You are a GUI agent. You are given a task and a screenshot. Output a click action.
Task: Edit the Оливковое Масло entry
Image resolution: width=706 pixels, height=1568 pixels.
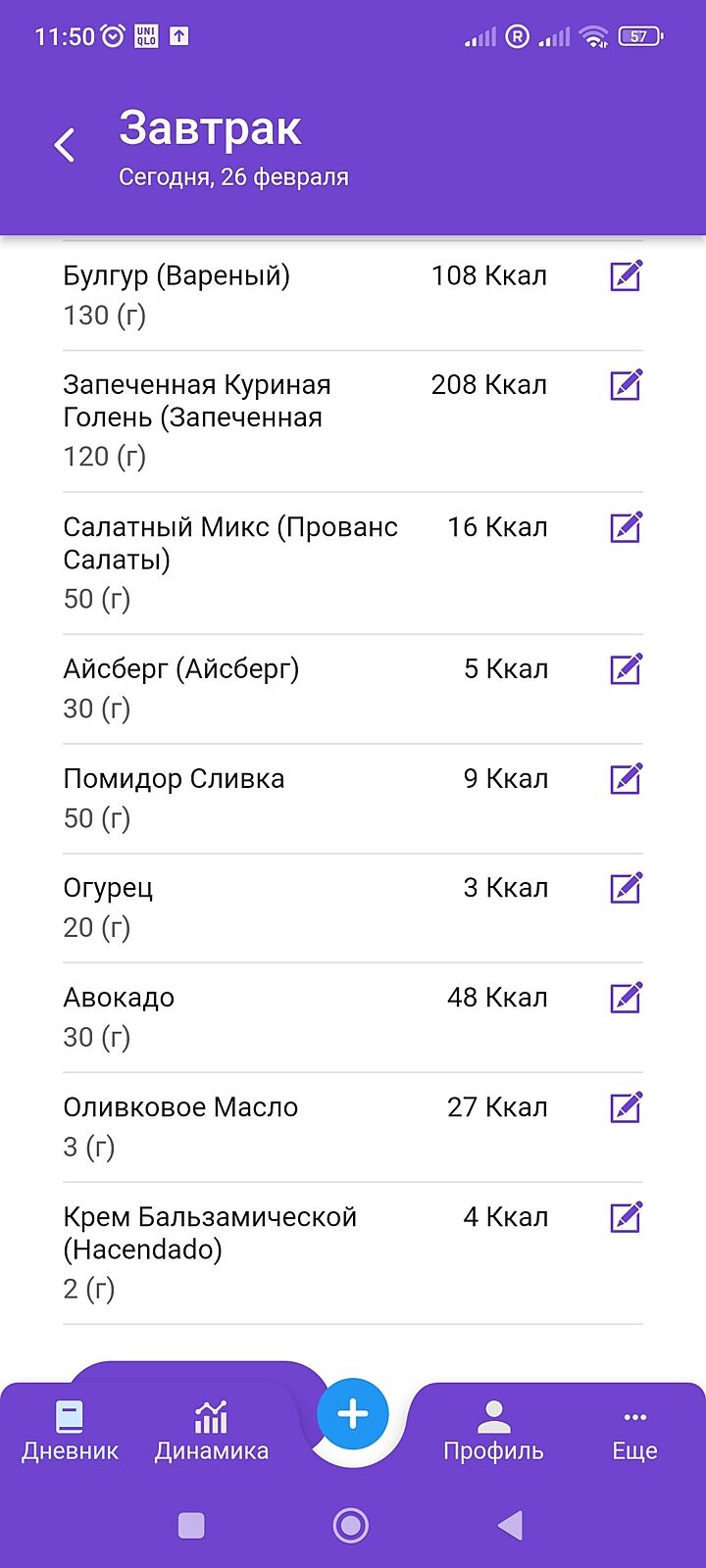[626, 1107]
